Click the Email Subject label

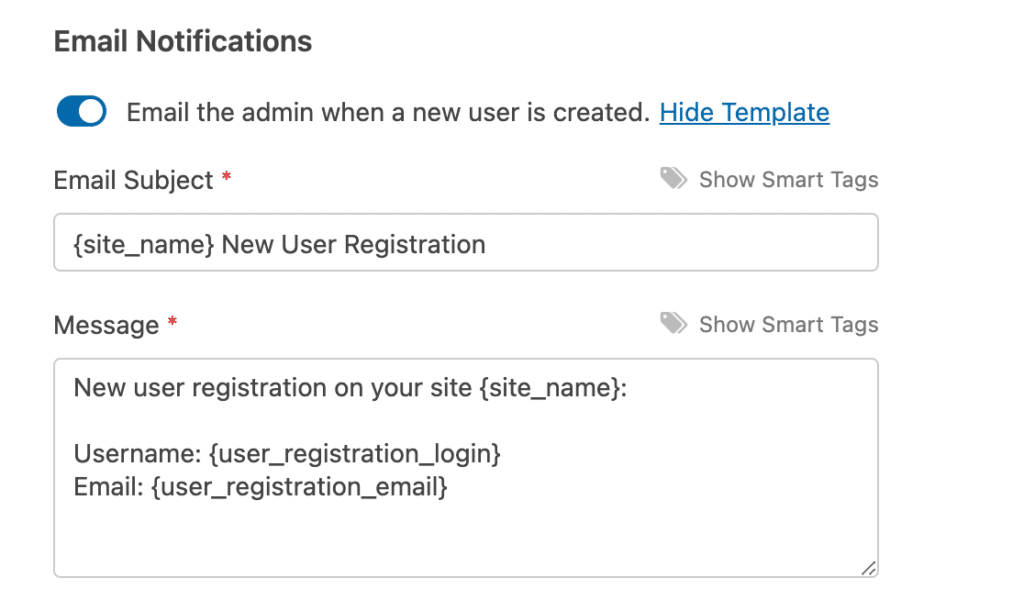133,180
